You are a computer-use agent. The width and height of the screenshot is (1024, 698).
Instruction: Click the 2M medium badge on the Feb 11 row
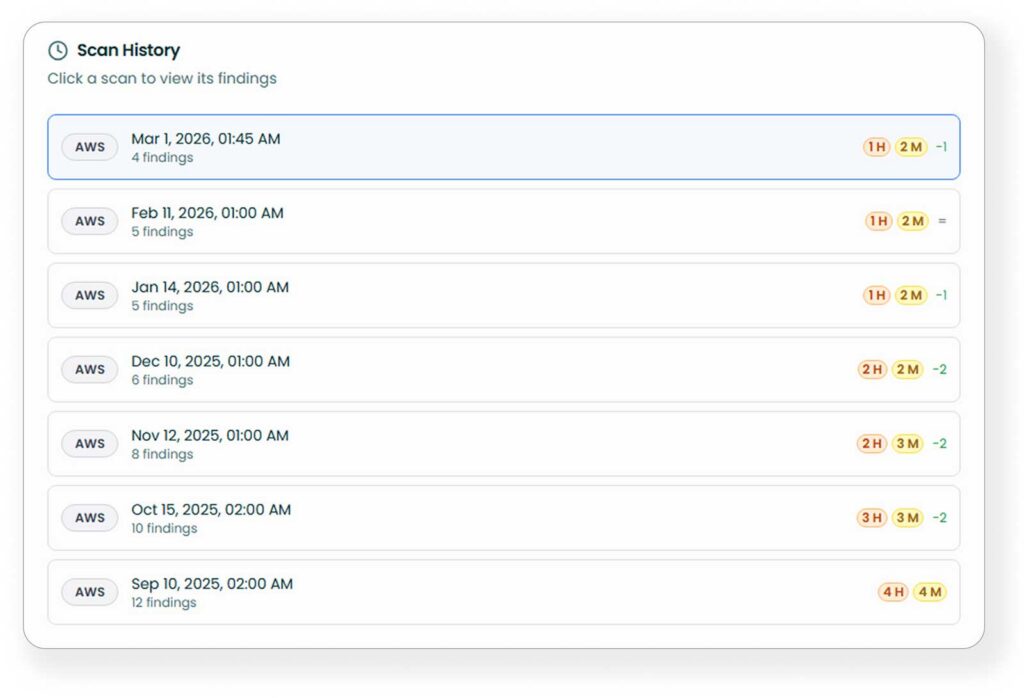[911, 221]
